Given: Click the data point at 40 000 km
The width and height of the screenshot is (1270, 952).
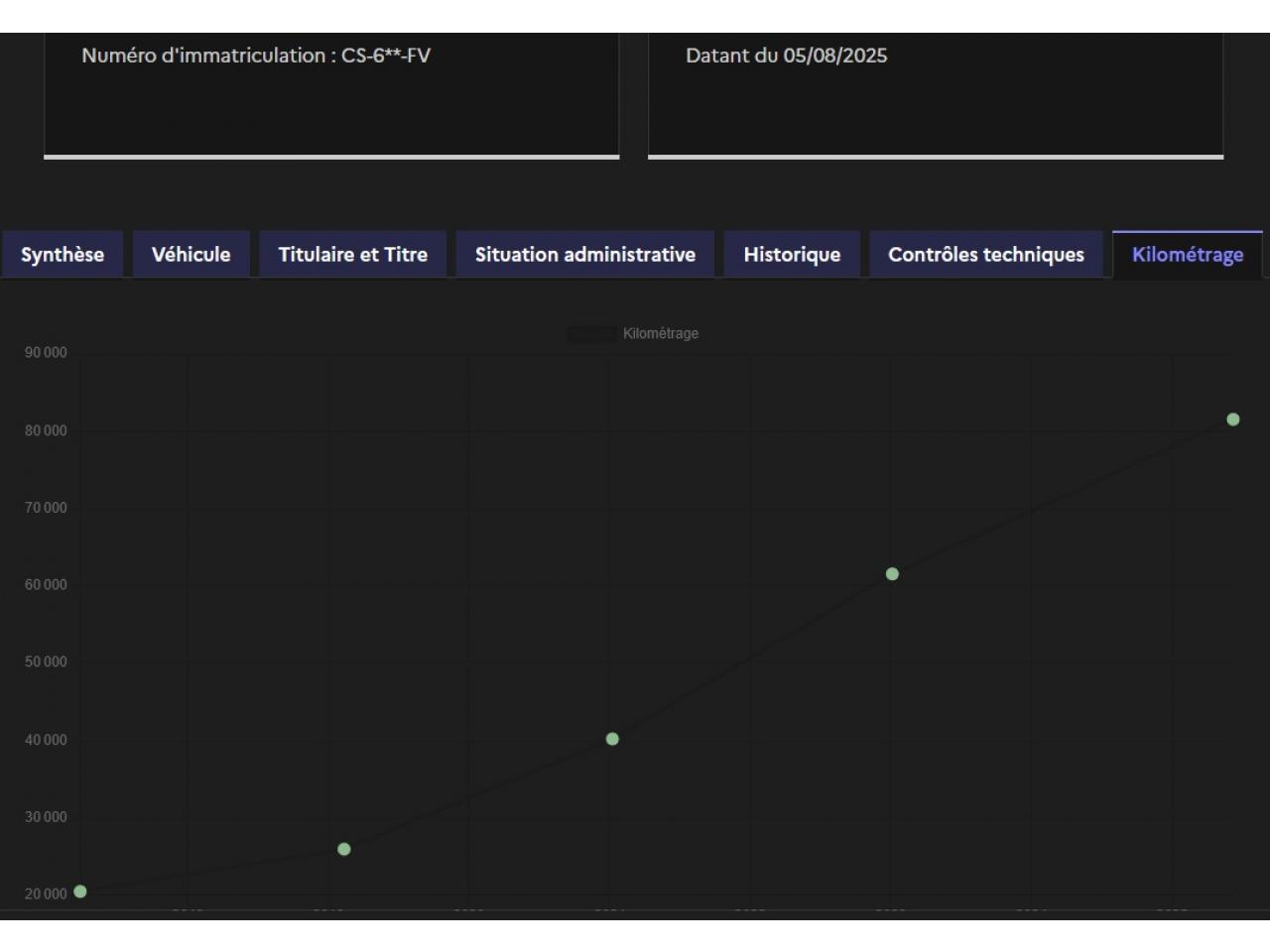Looking at the screenshot, I should [612, 739].
